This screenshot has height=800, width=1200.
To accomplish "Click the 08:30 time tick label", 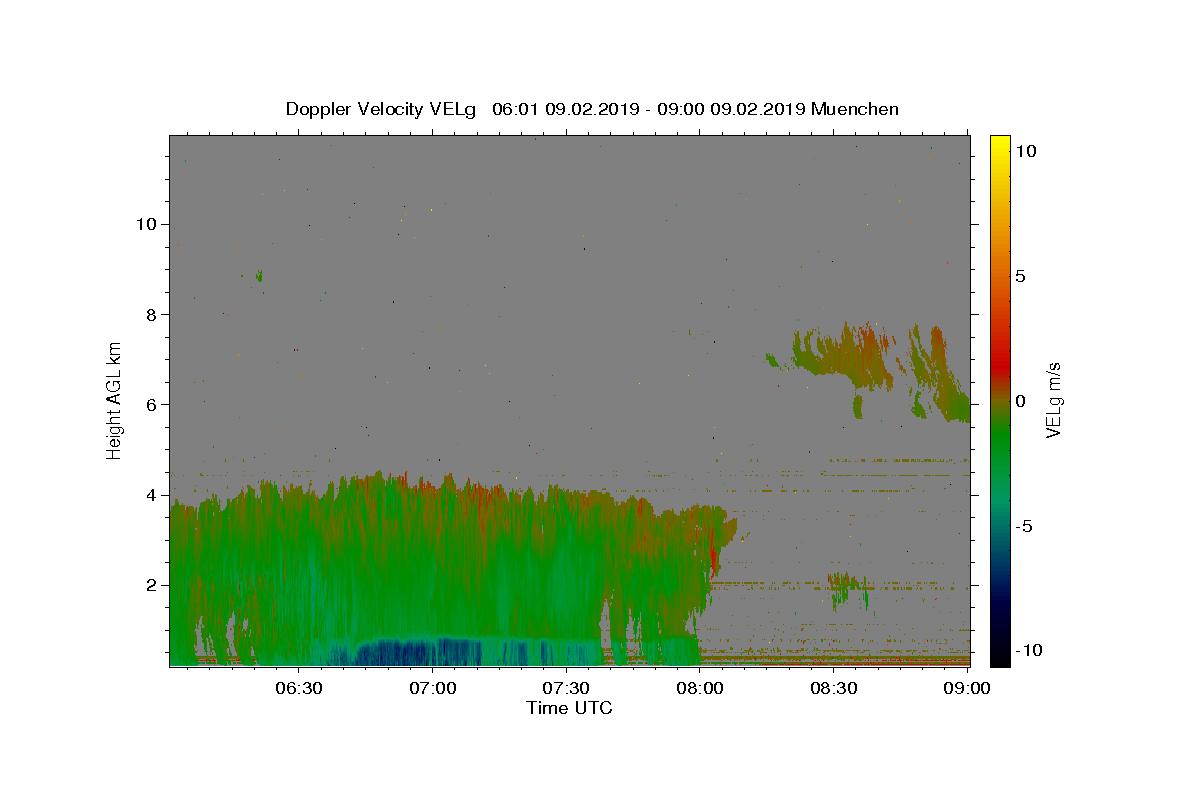I will coord(833,688).
